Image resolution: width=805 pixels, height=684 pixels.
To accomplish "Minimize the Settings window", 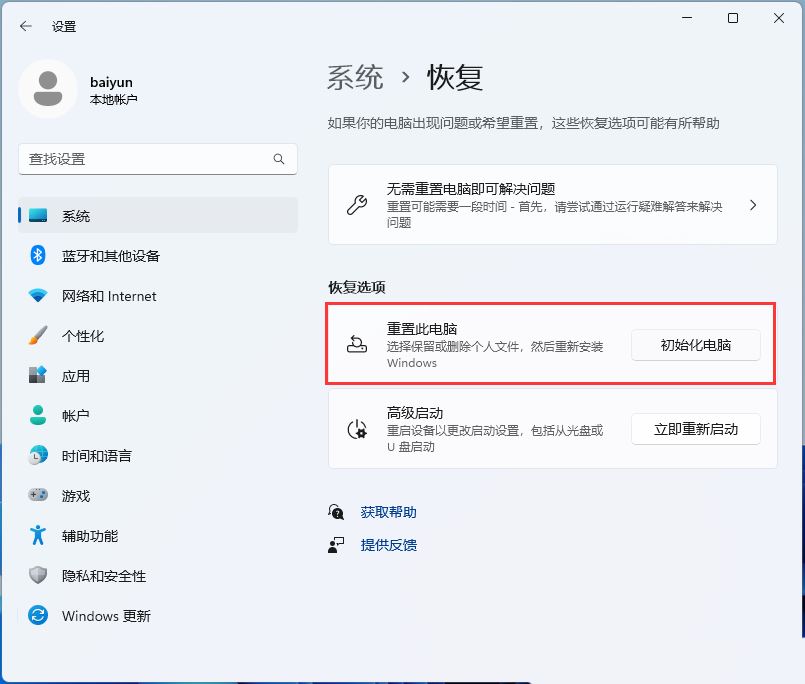I will 687,18.
